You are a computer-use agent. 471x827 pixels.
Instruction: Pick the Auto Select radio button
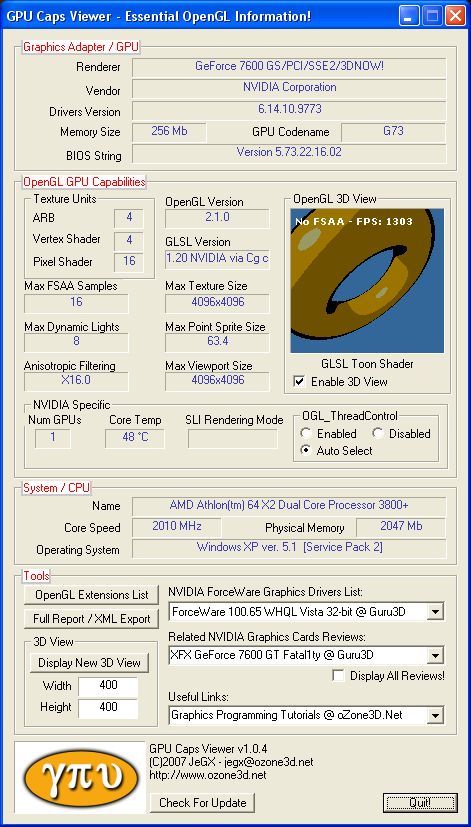tap(305, 450)
